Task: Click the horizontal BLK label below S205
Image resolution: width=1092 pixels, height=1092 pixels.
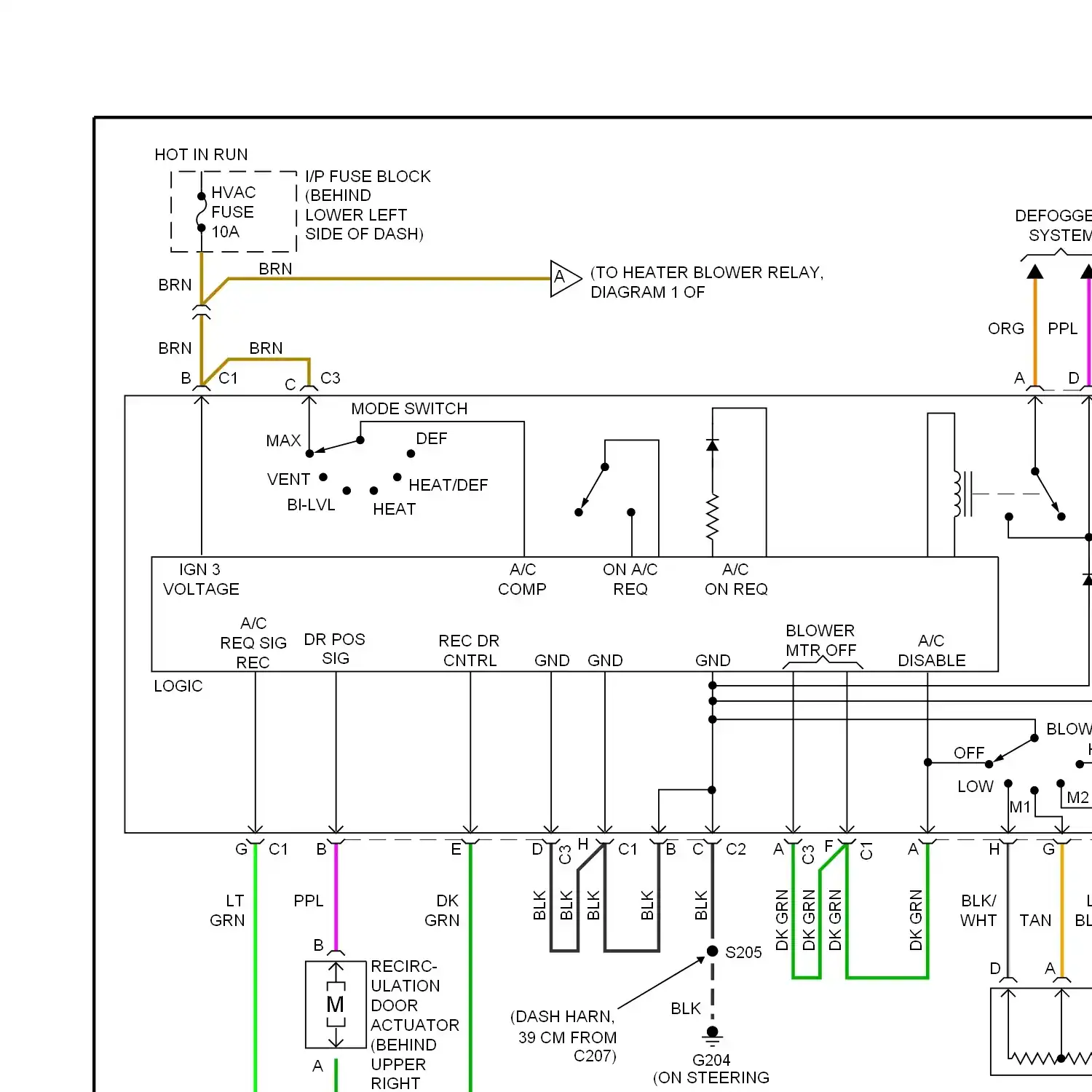Action: (686, 1008)
